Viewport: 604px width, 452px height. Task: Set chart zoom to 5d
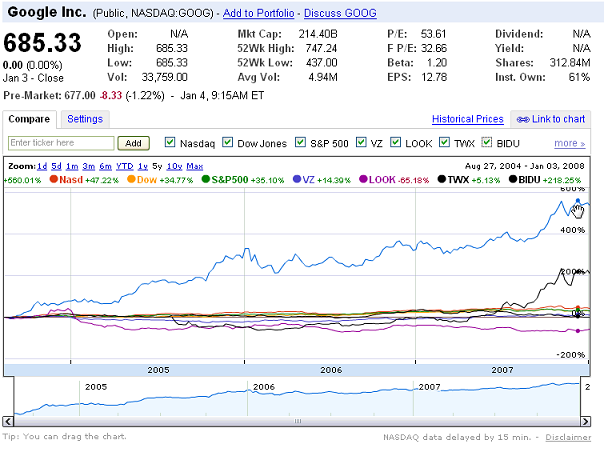(x=56, y=166)
